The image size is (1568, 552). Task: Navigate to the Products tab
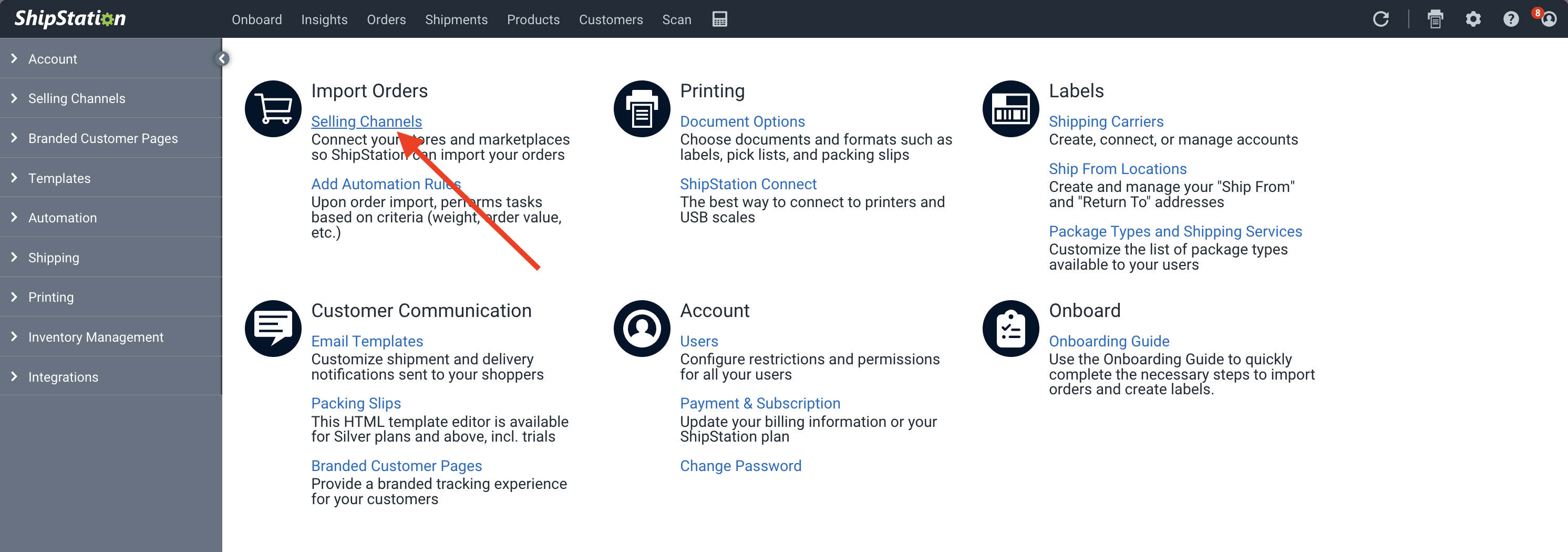[x=533, y=19]
